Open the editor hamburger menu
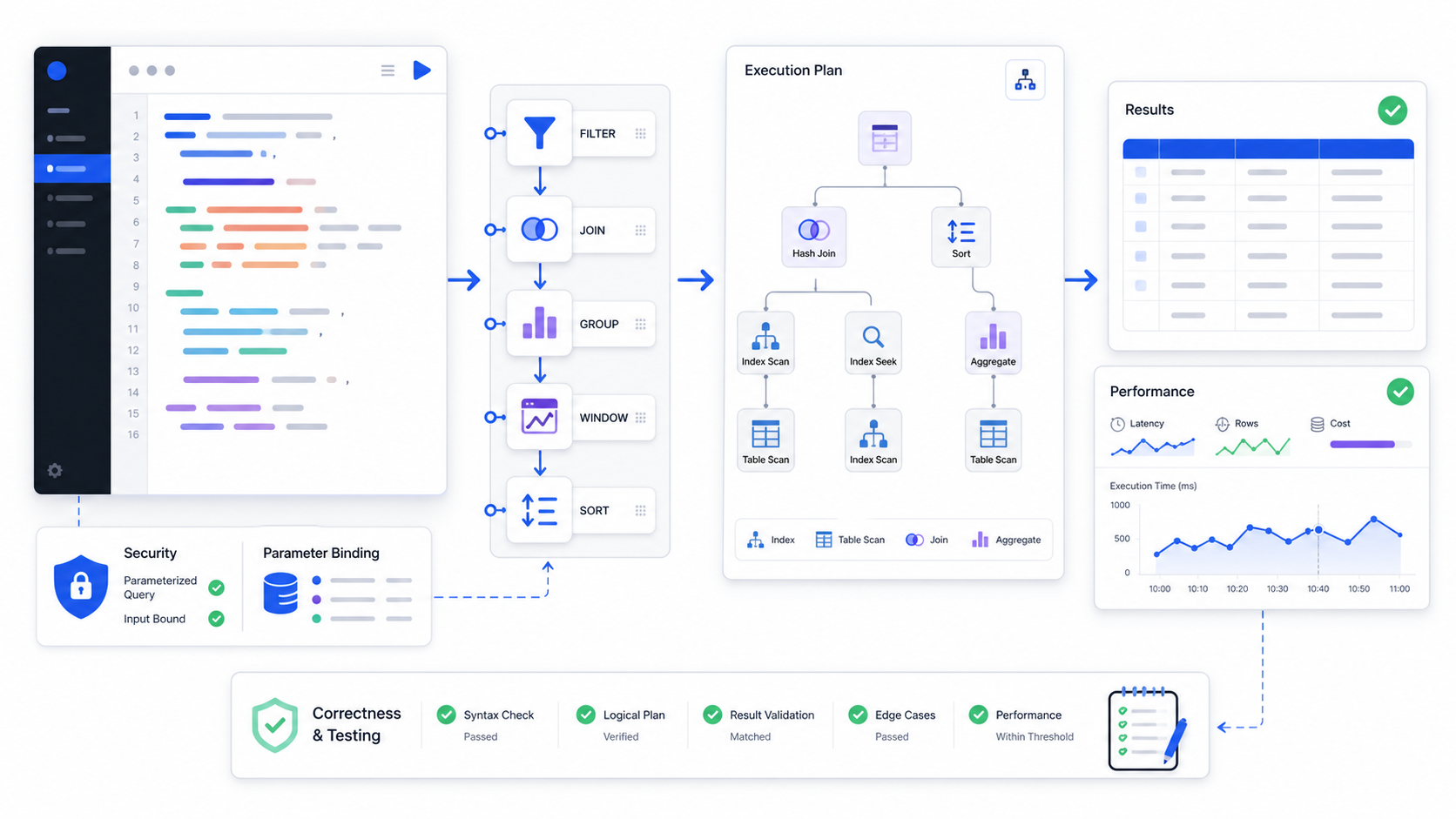This screenshot has width=1456, height=819. click(388, 70)
